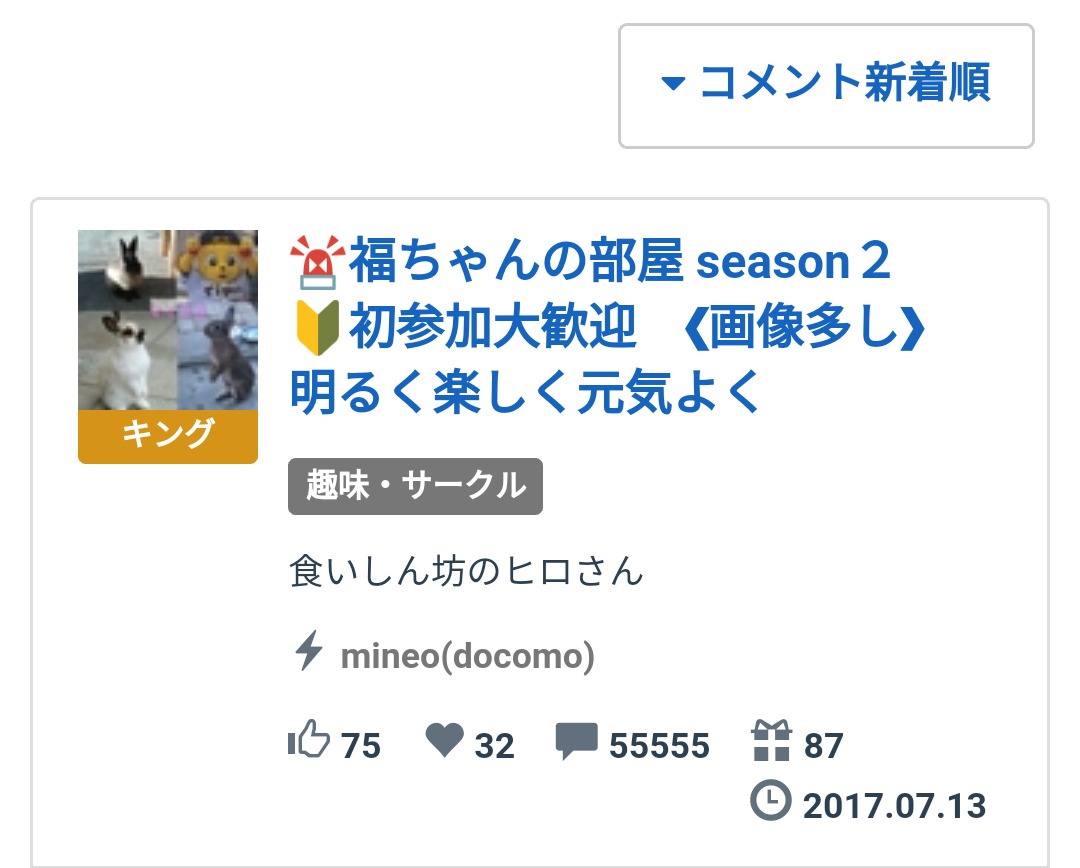Click the dropdown arrow beside コメント新着順
The height and width of the screenshot is (868, 1080).
(673, 83)
